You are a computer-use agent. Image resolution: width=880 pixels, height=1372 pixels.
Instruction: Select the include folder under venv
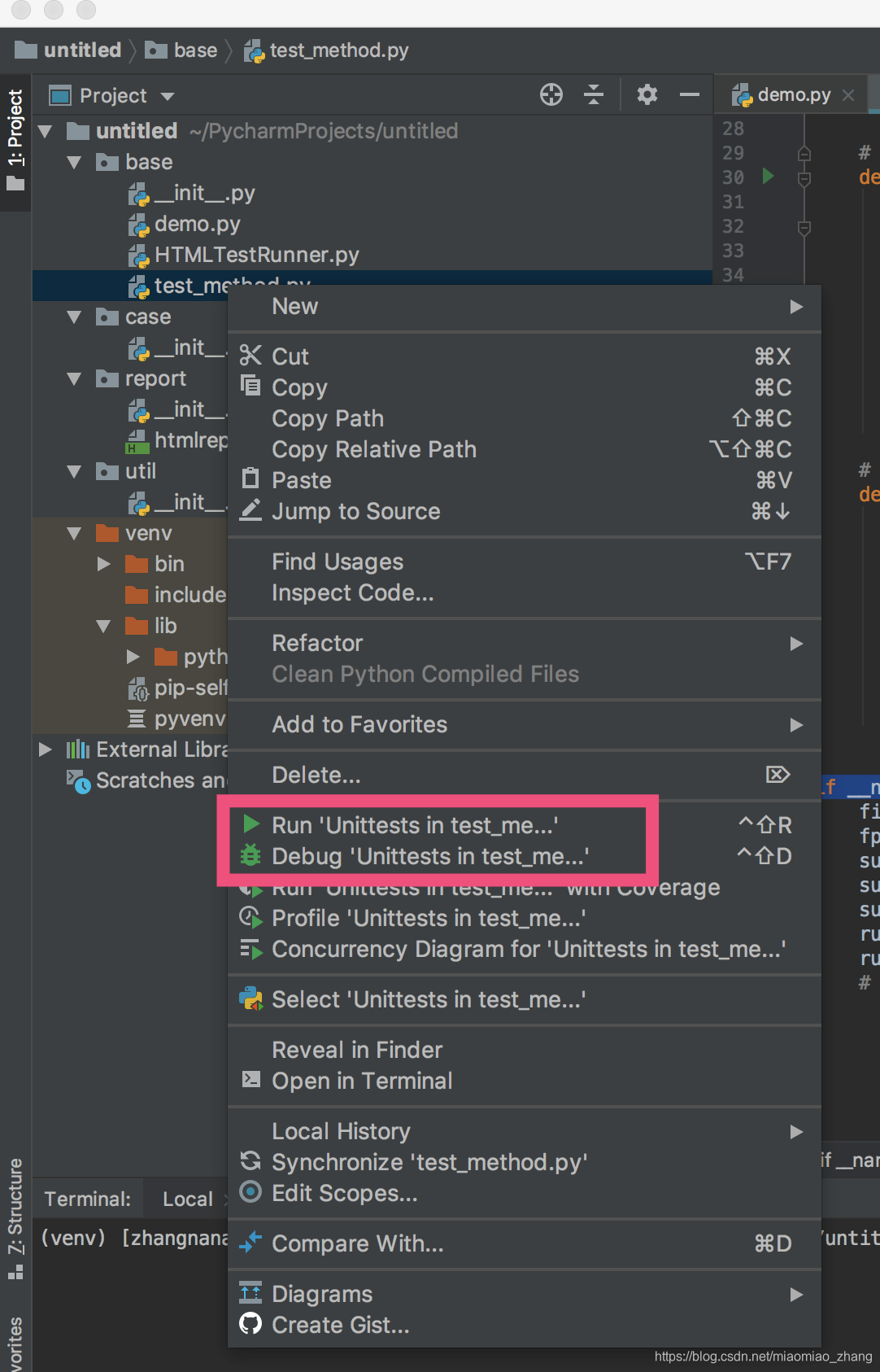(176, 595)
